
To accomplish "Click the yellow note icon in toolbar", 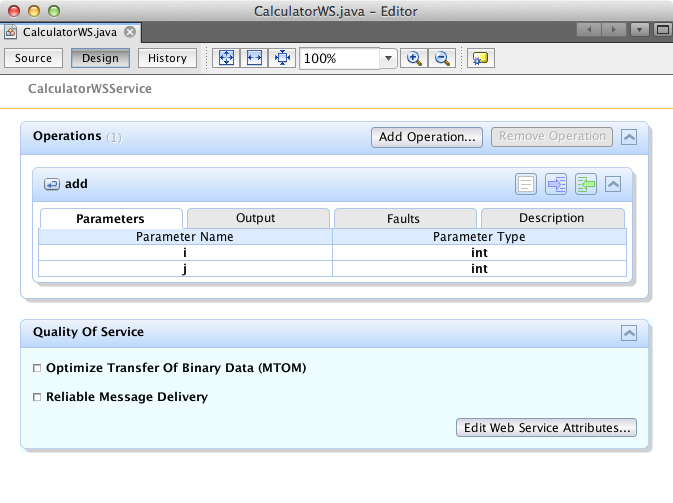I will pyautogui.click(x=481, y=59).
